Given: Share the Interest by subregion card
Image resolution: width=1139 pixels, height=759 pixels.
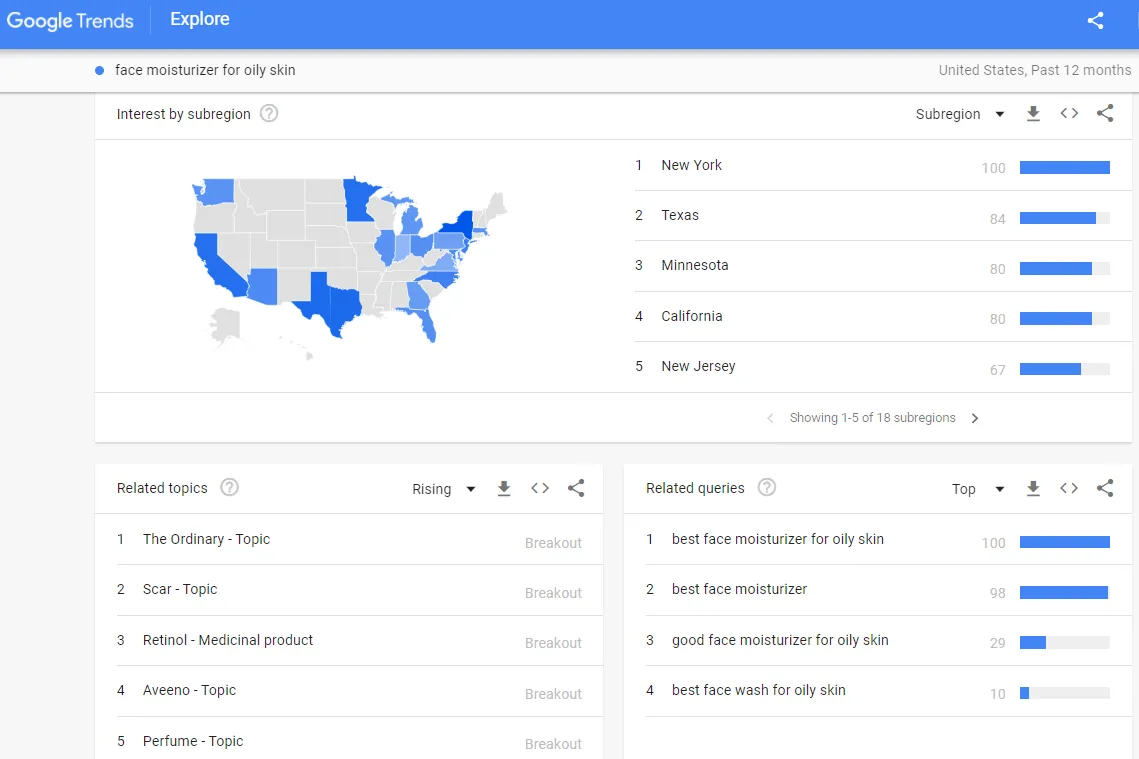Looking at the screenshot, I should (1105, 114).
